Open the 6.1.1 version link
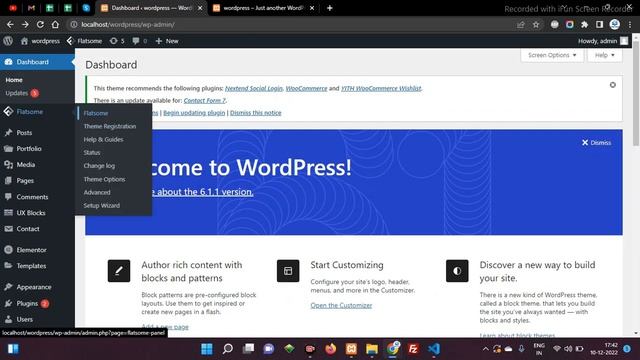Image resolution: width=640 pixels, height=360 pixels. (202, 192)
